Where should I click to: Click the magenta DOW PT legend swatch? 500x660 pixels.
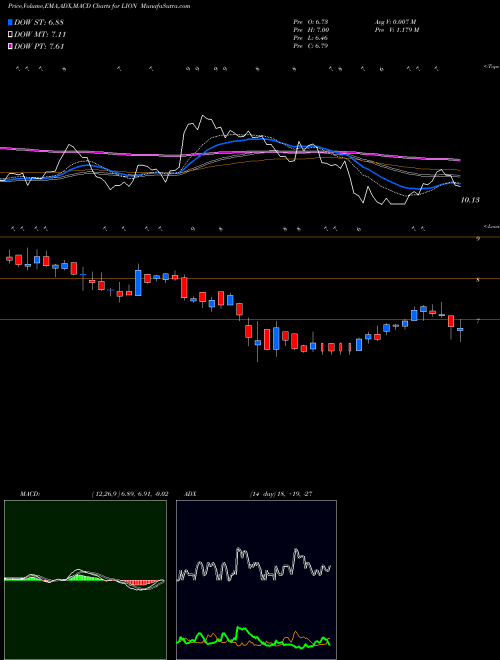[10, 47]
